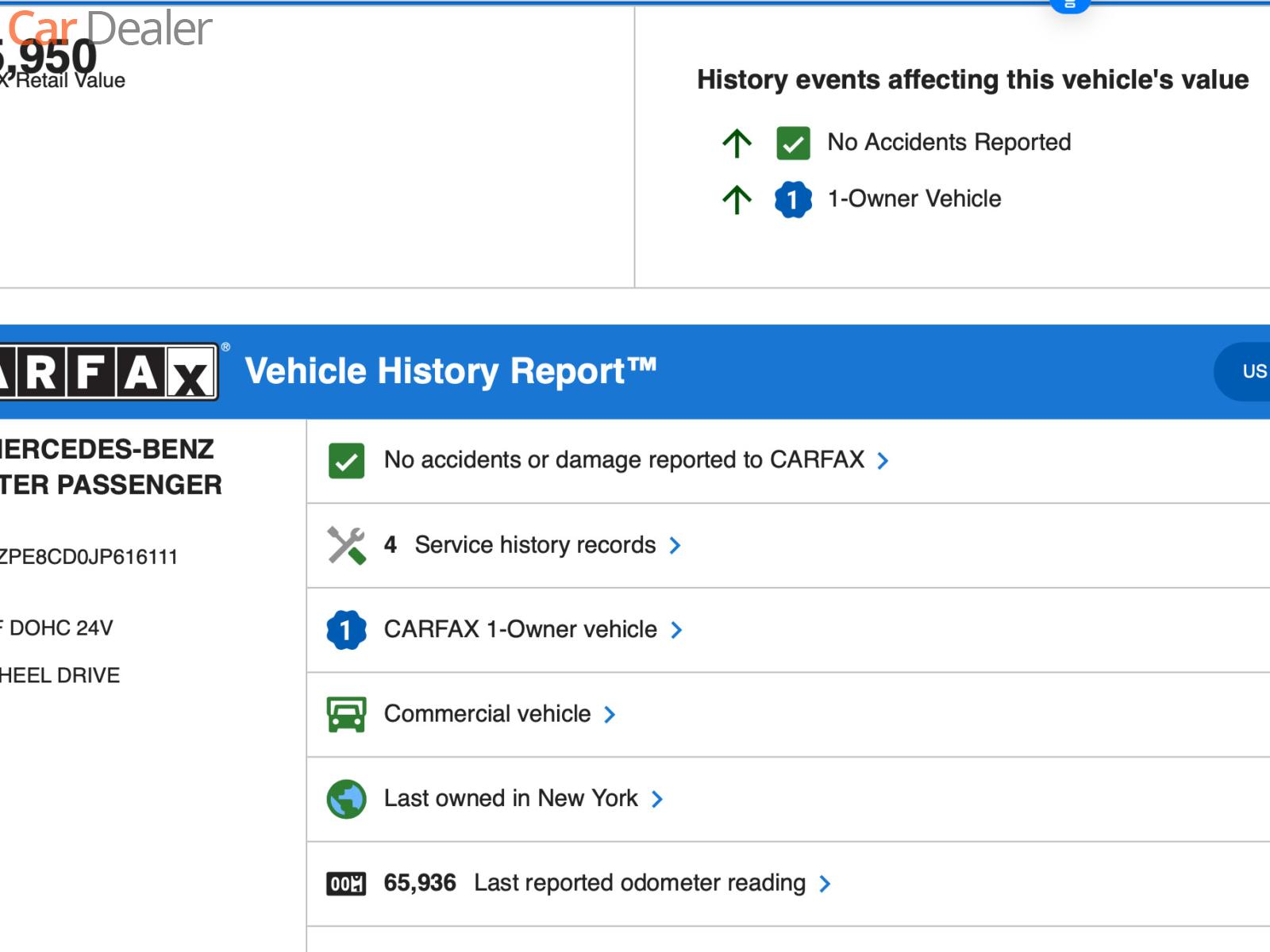Click the globe Last owned icon

pos(346,799)
